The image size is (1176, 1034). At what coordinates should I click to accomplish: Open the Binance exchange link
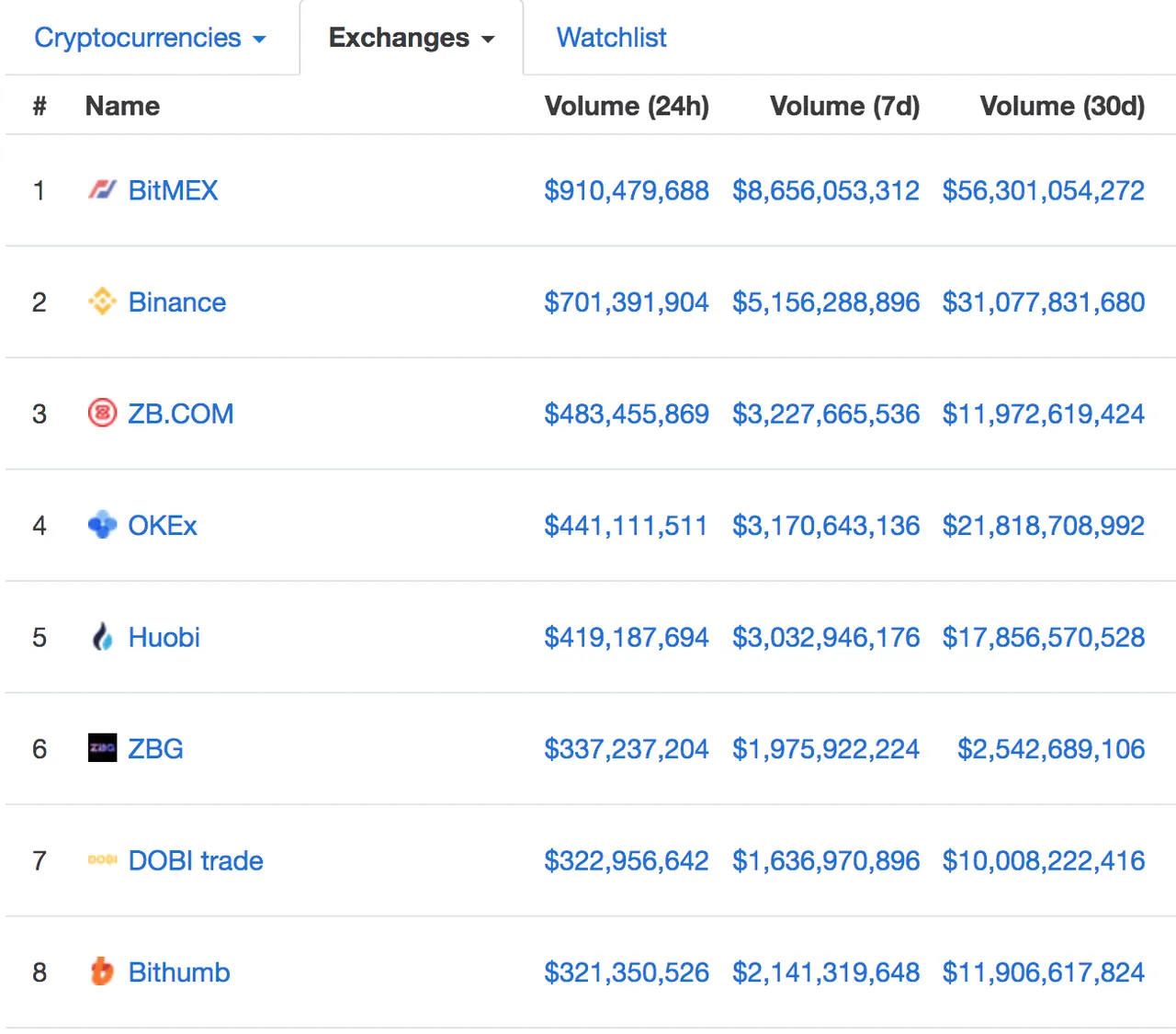(x=176, y=301)
